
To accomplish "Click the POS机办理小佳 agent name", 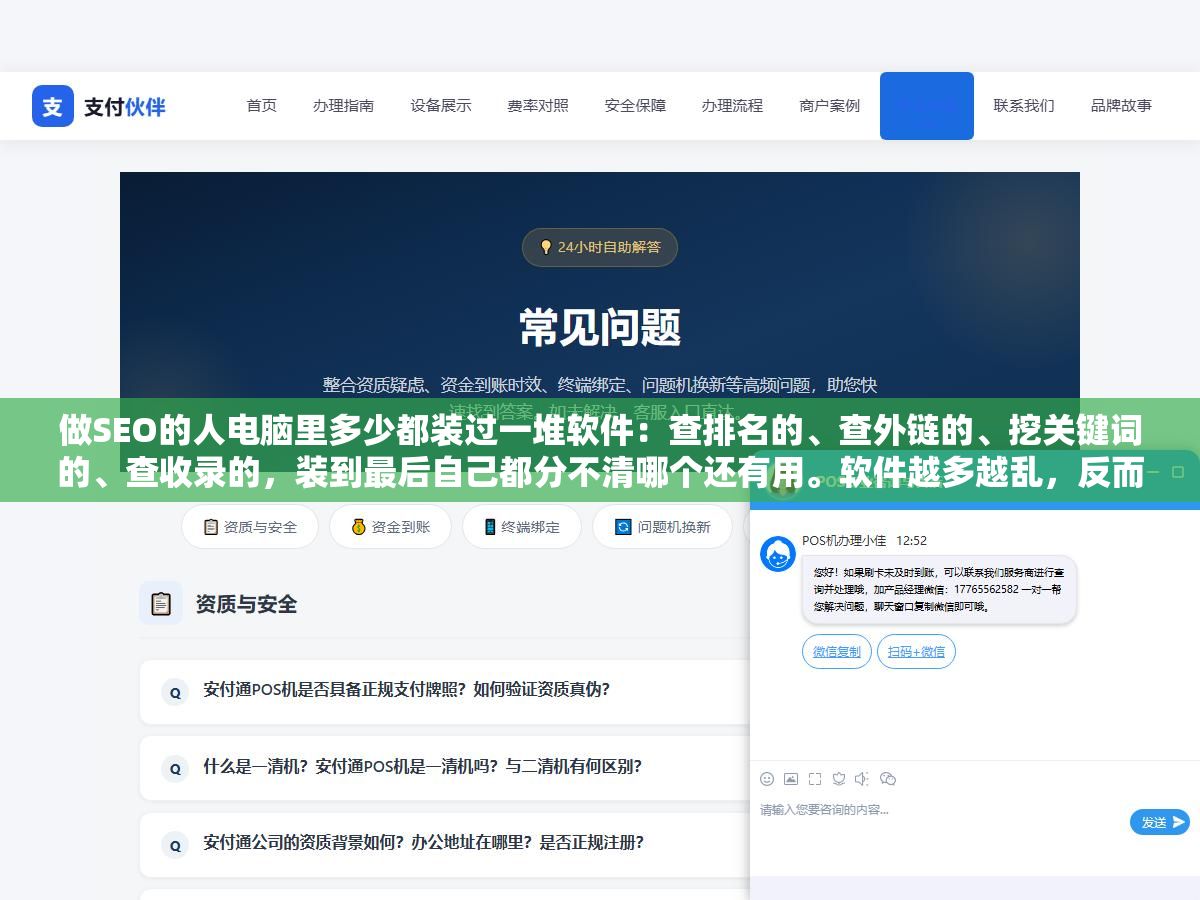I will 844,540.
